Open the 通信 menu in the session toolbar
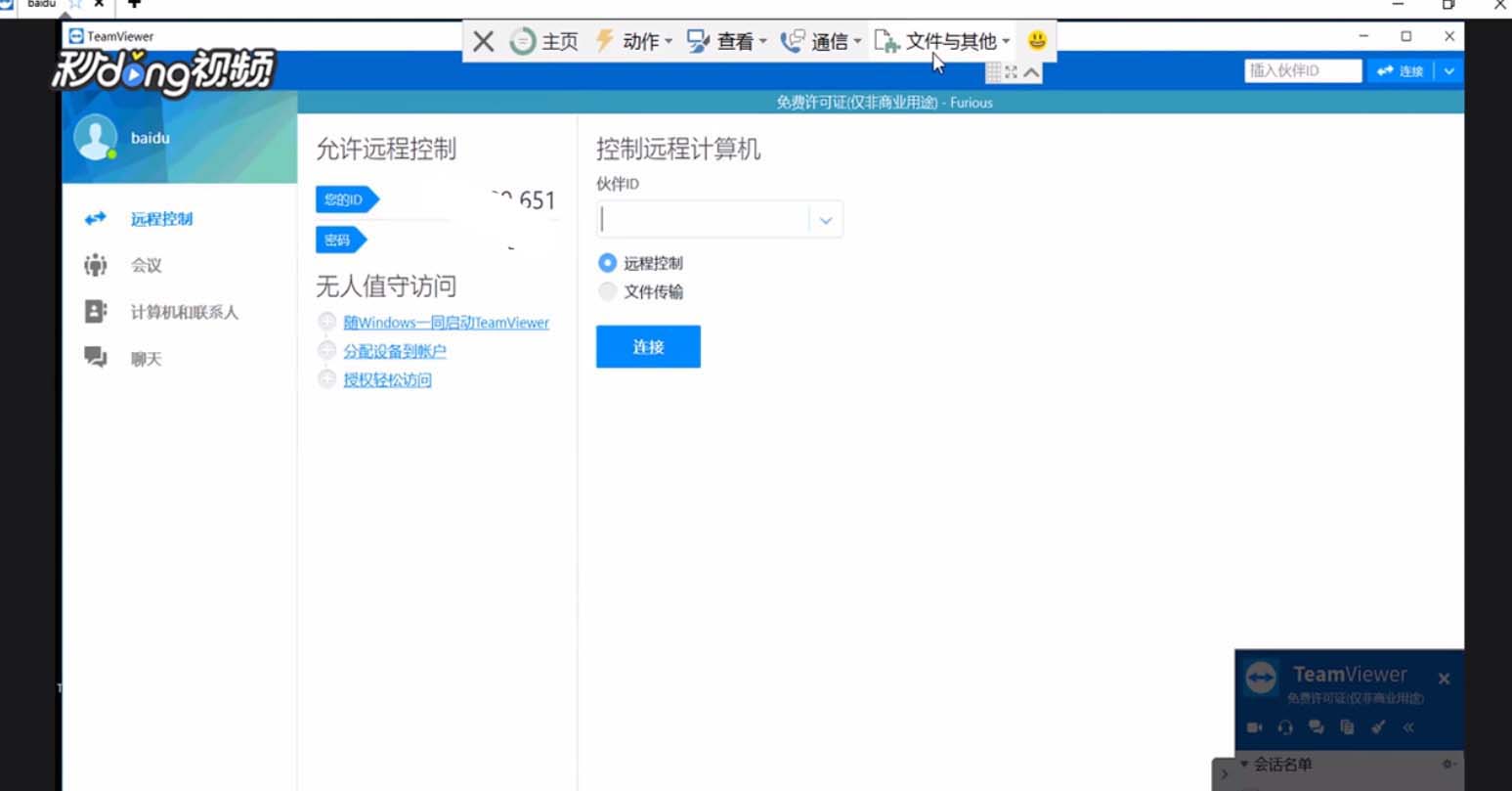 point(821,41)
